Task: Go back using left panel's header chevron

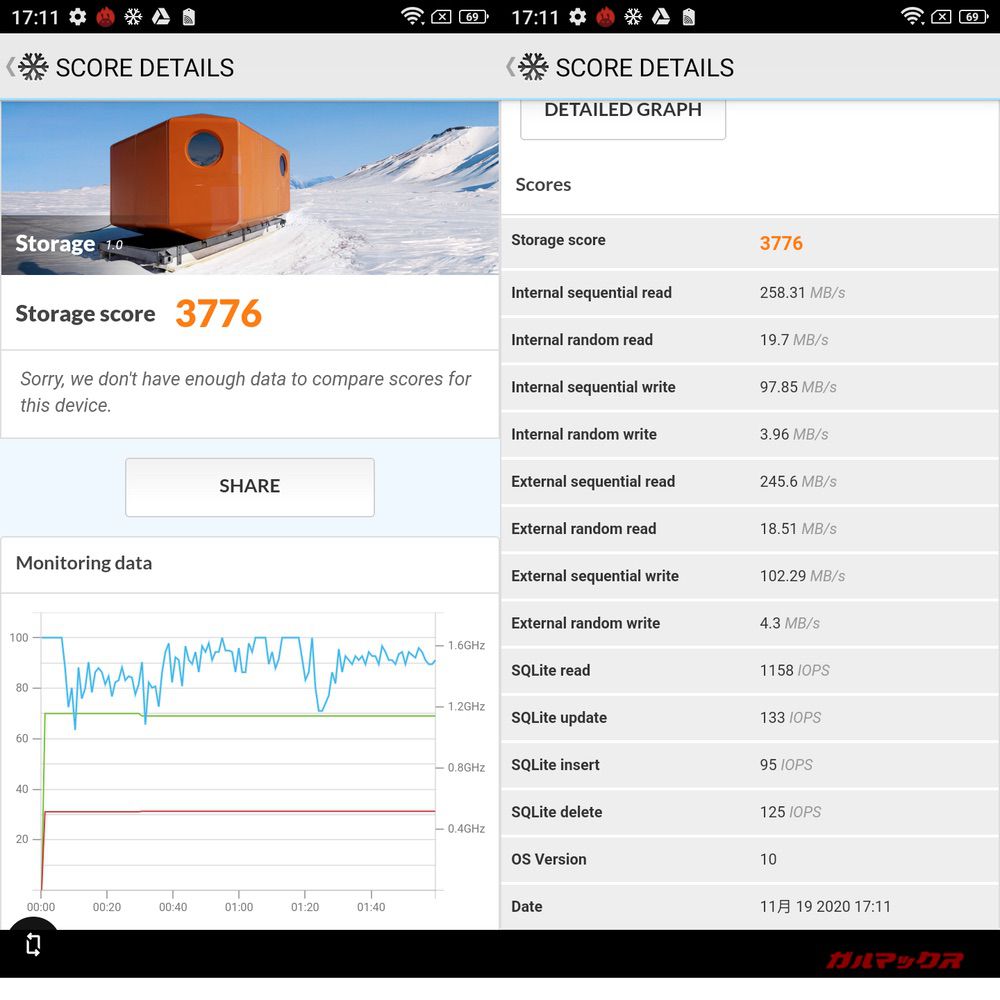Action: [x=10, y=67]
